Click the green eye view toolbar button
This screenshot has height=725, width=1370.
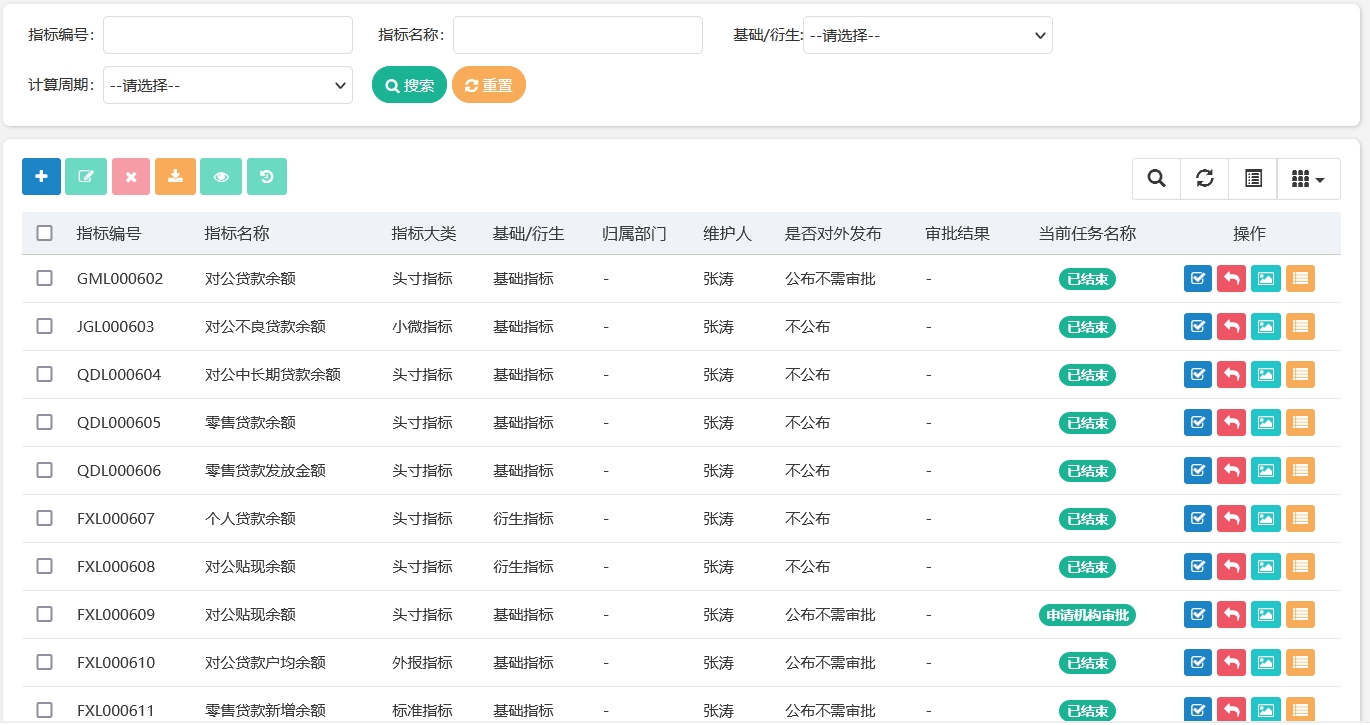pyautogui.click(x=221, y=177)
